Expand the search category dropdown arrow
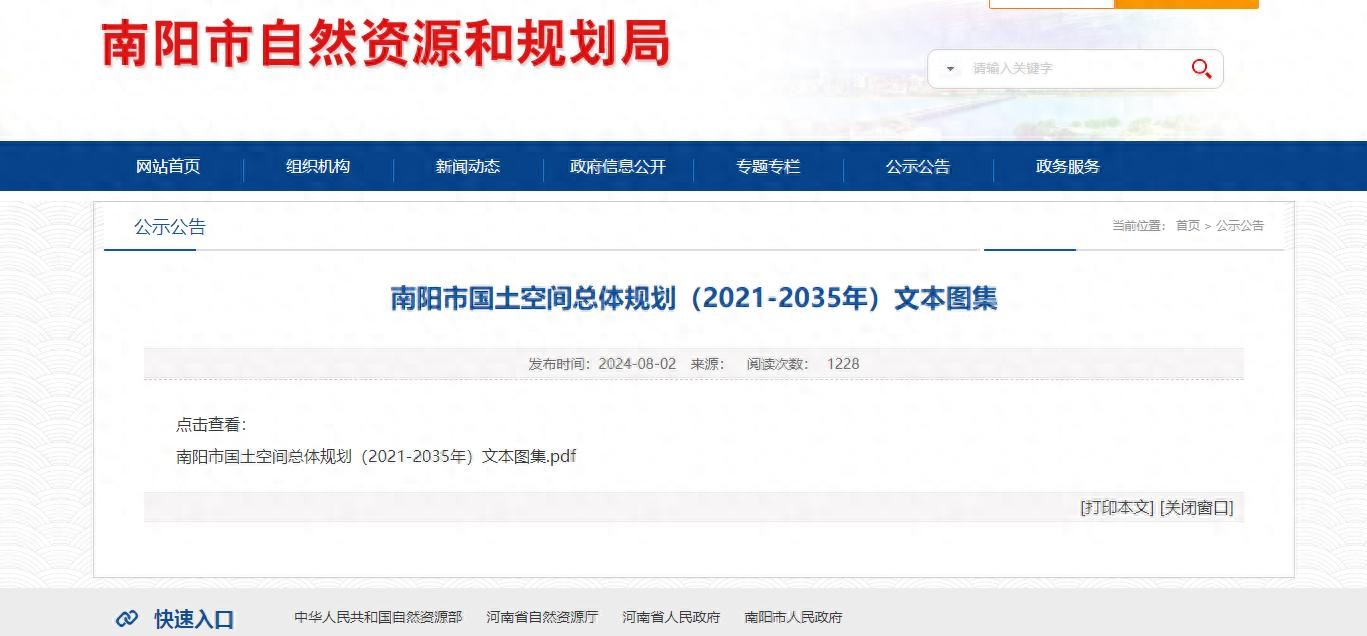The height and width of the screenshot is (636, 1367). coord(950,69)
